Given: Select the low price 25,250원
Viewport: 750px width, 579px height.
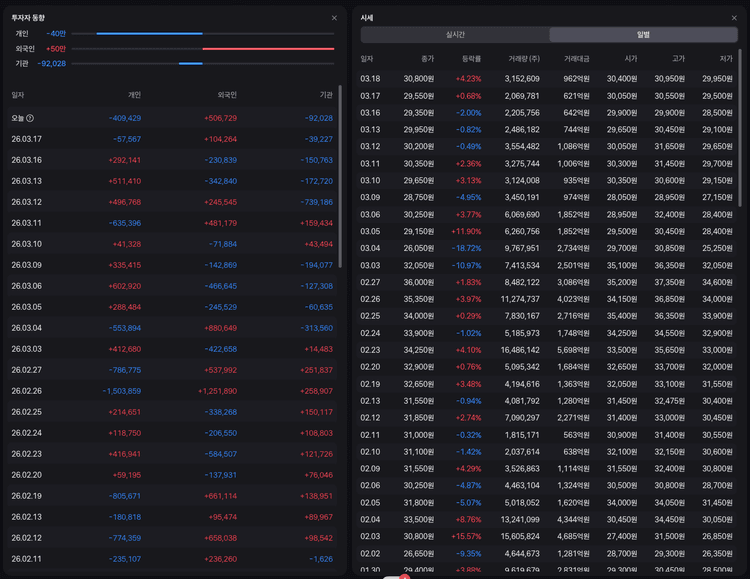Looking at the screenshot, I should pos(717,248).
